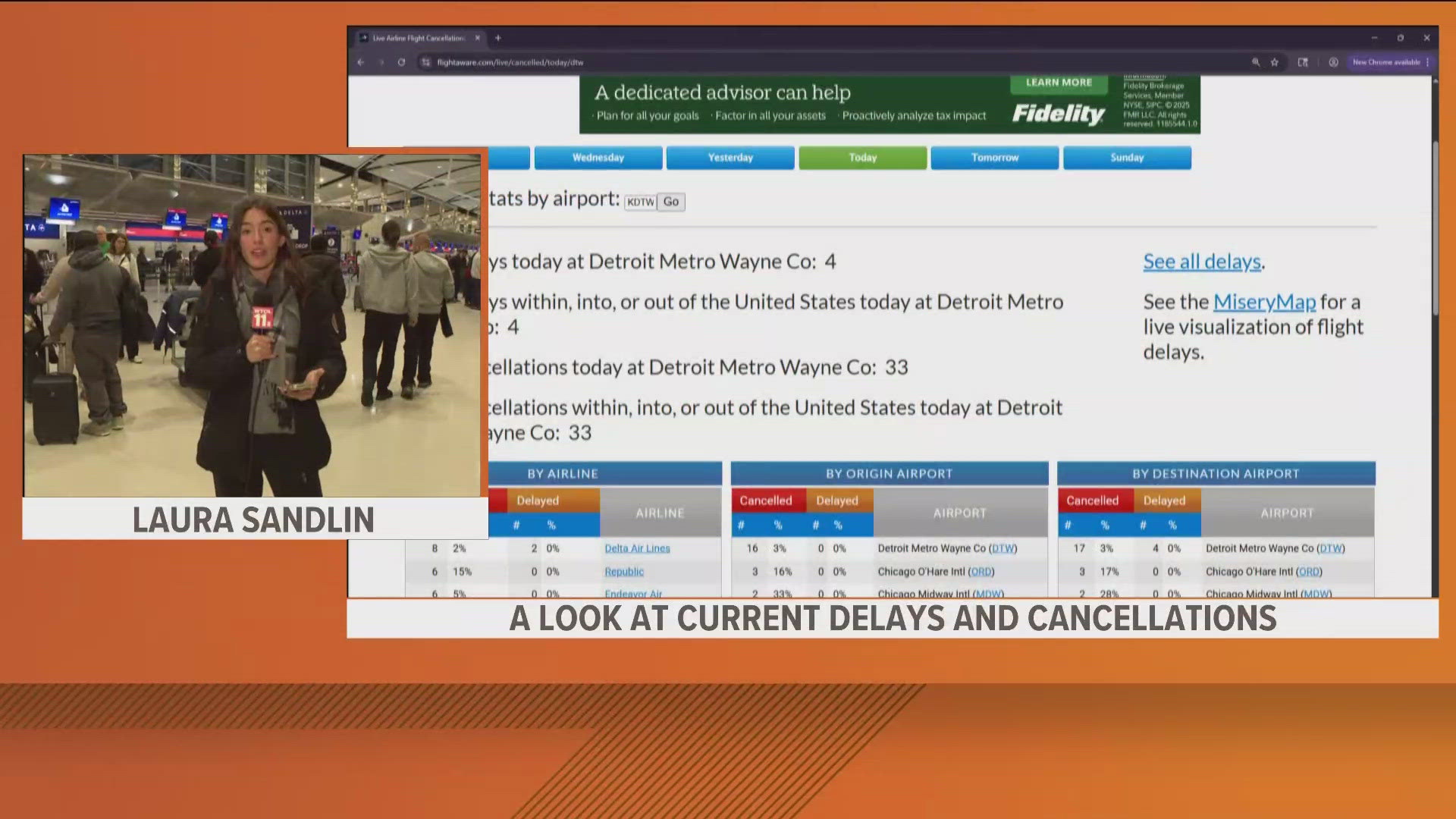Bookmark this page with the star icon
This screenshot has height=819, width=1456.
[x=1275, y=62]
